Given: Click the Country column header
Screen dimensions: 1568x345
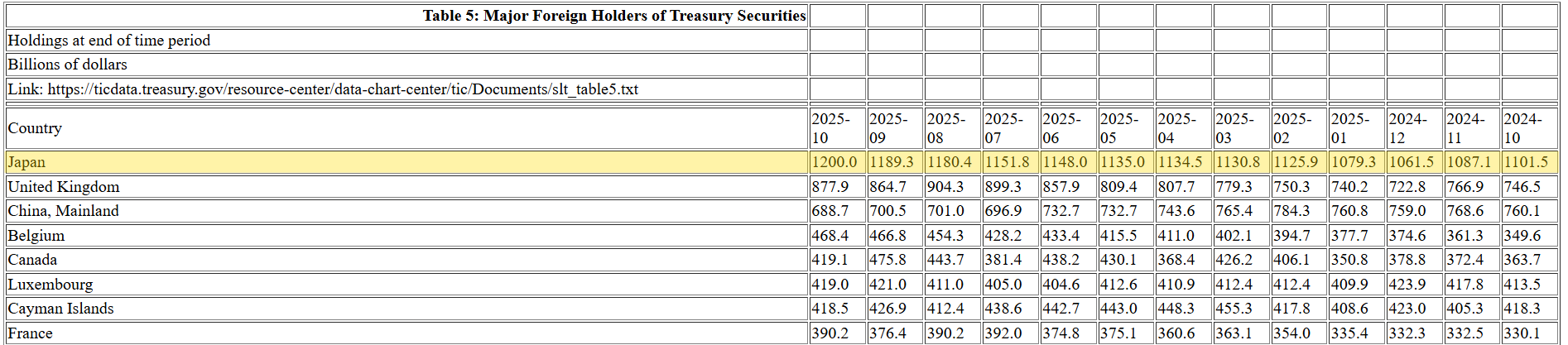Looking at the screenshot, I should [35, 128].
